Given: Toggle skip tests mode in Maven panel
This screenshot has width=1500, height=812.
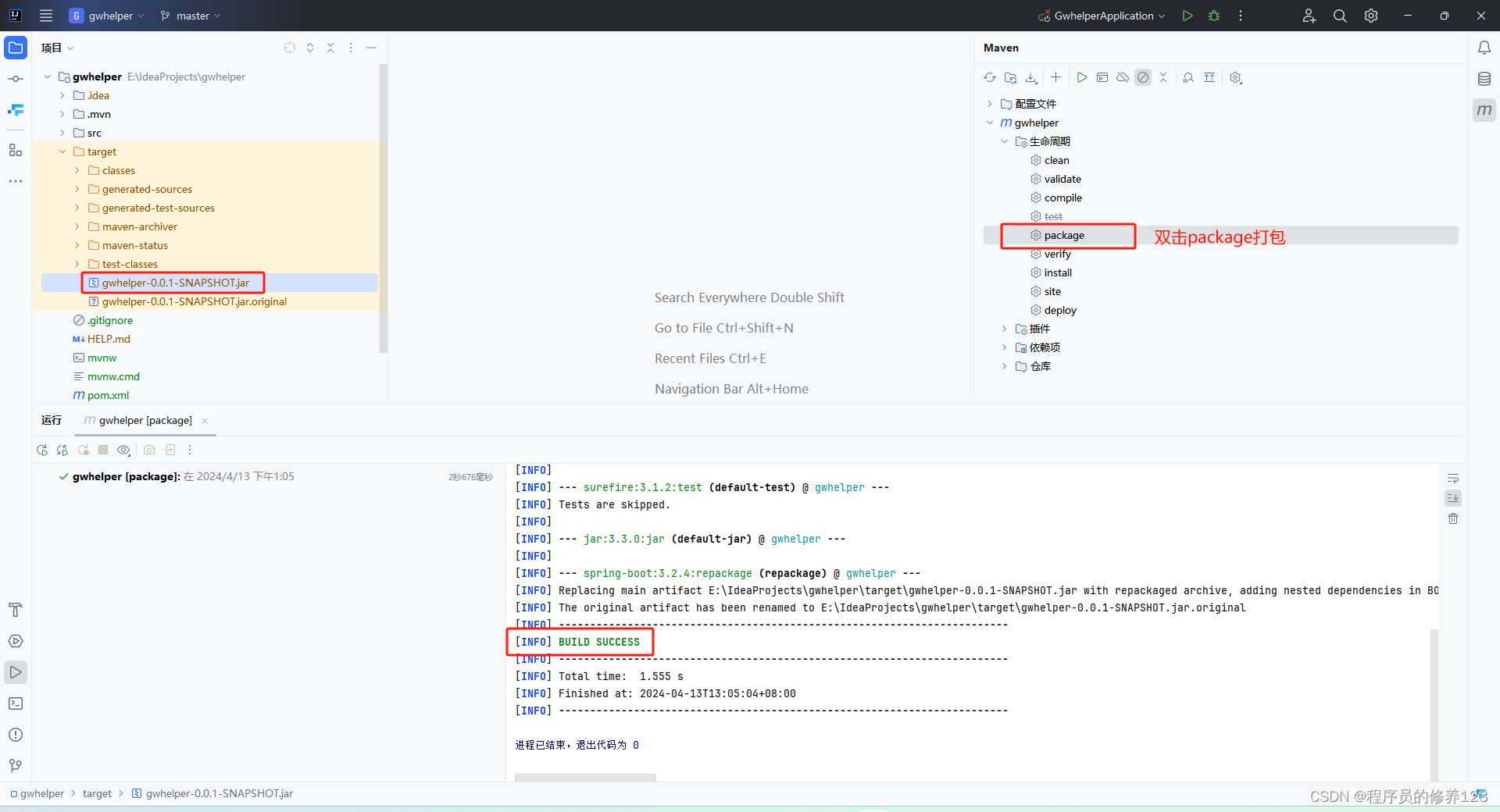Looking at the screenshot, I should pos(1143,77).
